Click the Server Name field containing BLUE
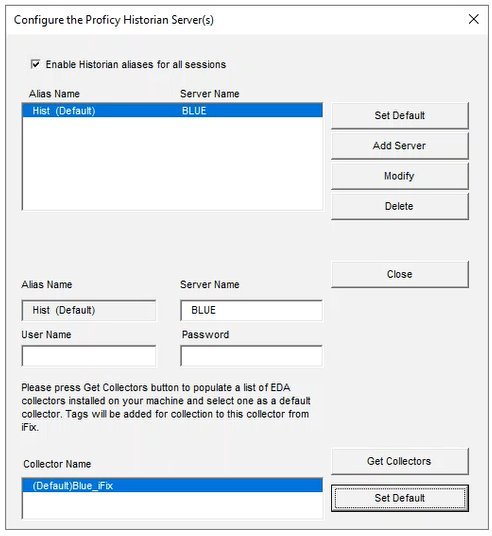 pyautogui.click(x=251, y=310)
